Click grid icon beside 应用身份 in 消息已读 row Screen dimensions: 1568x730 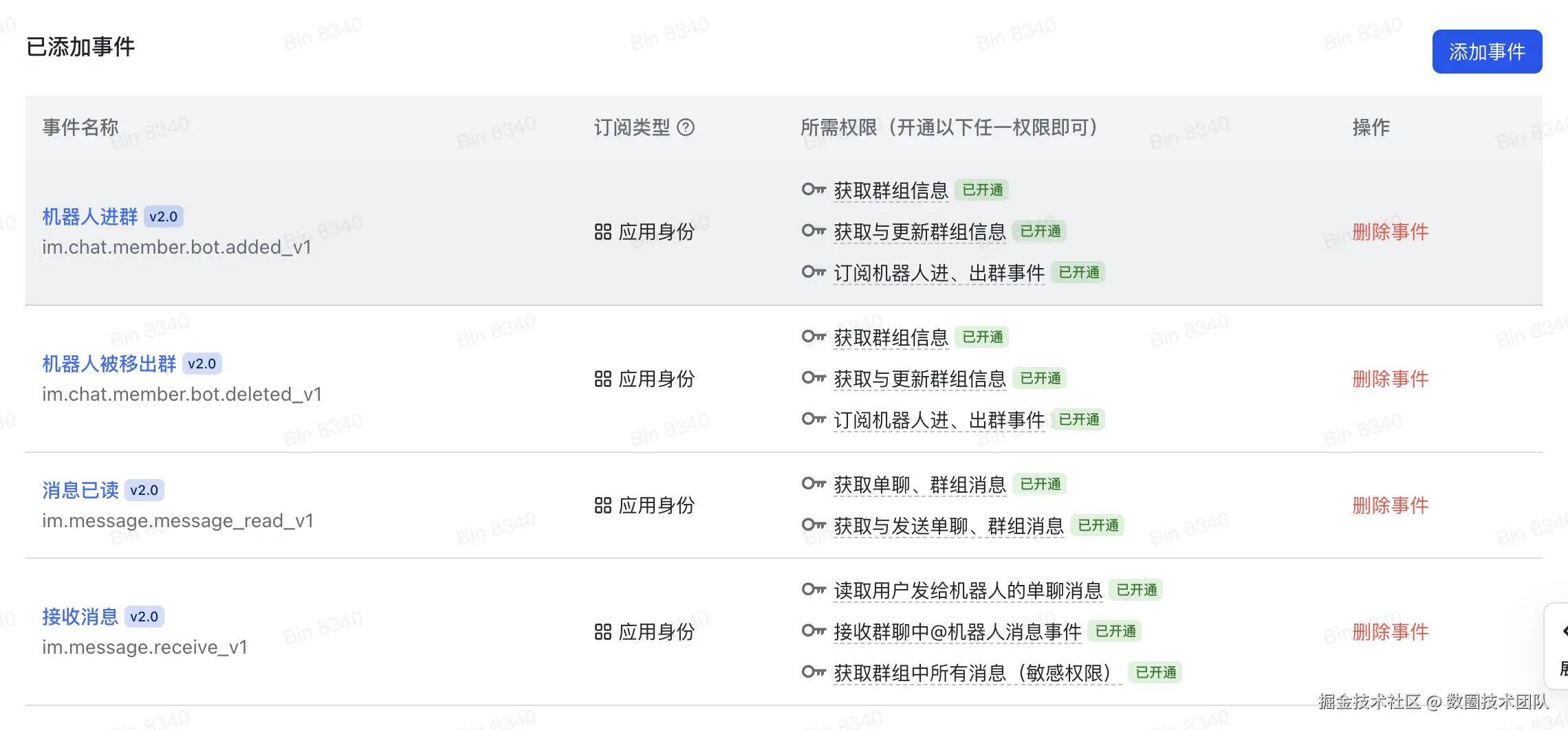coord(602,506)
